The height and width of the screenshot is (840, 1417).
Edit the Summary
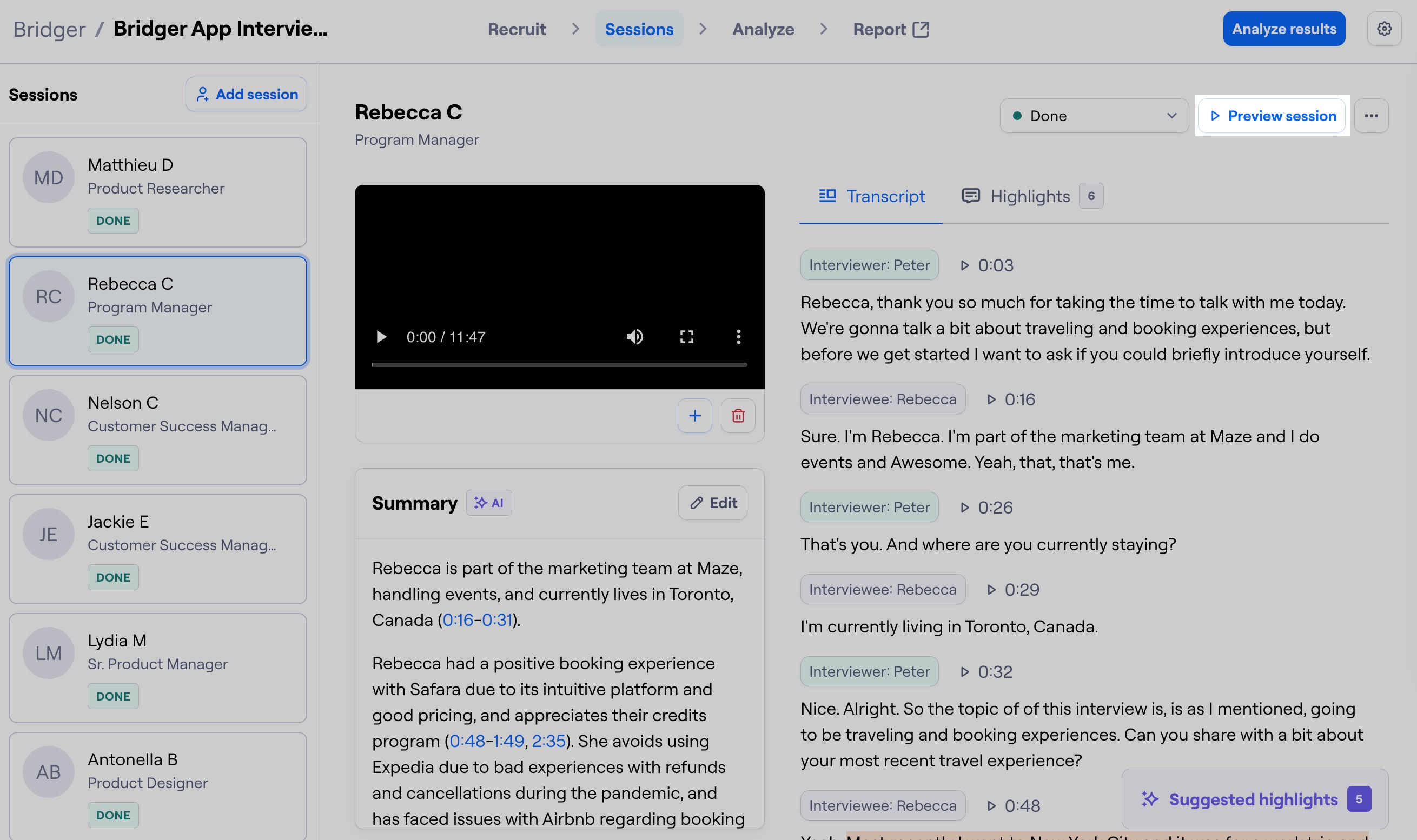point(712,503)
